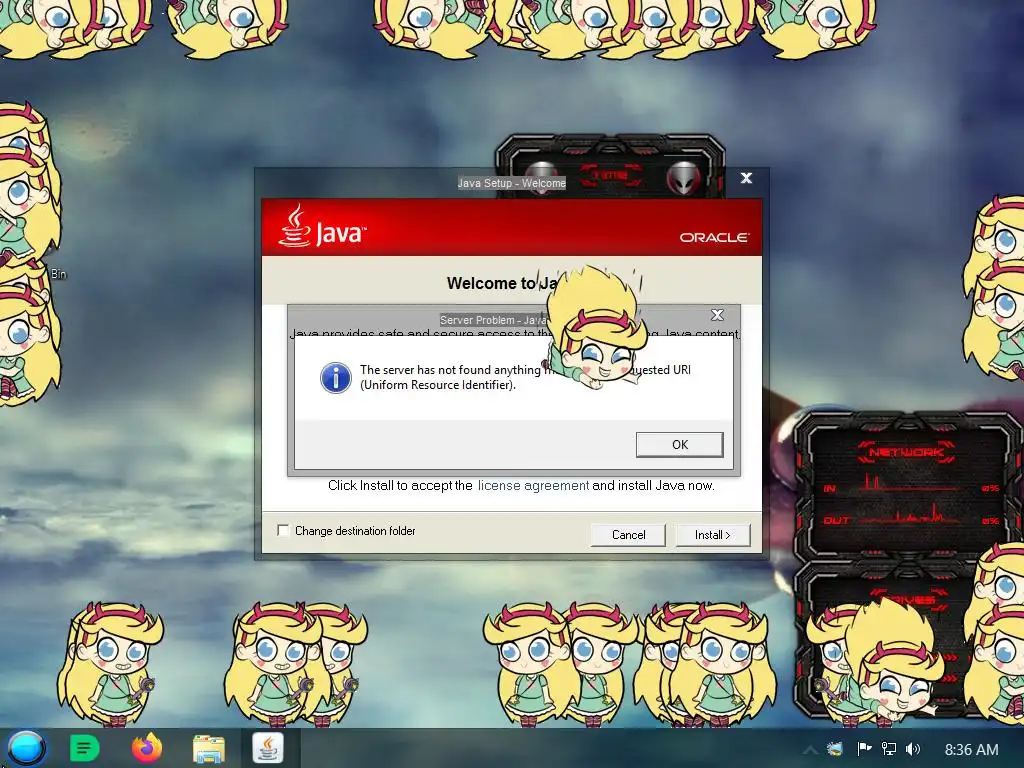Launch Firefox from the taskbar

click(147, 748)
